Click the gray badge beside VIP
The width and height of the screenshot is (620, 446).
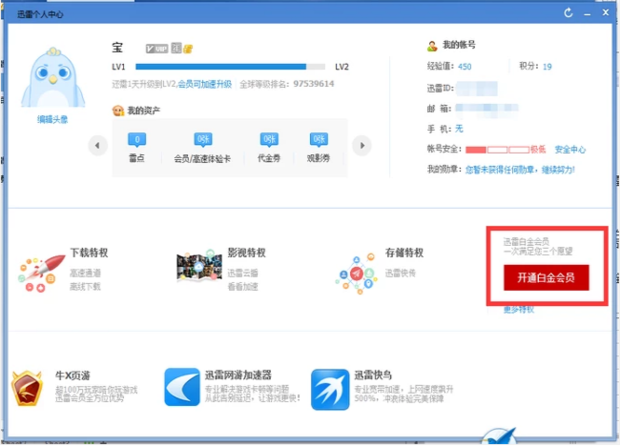point(176,48)
